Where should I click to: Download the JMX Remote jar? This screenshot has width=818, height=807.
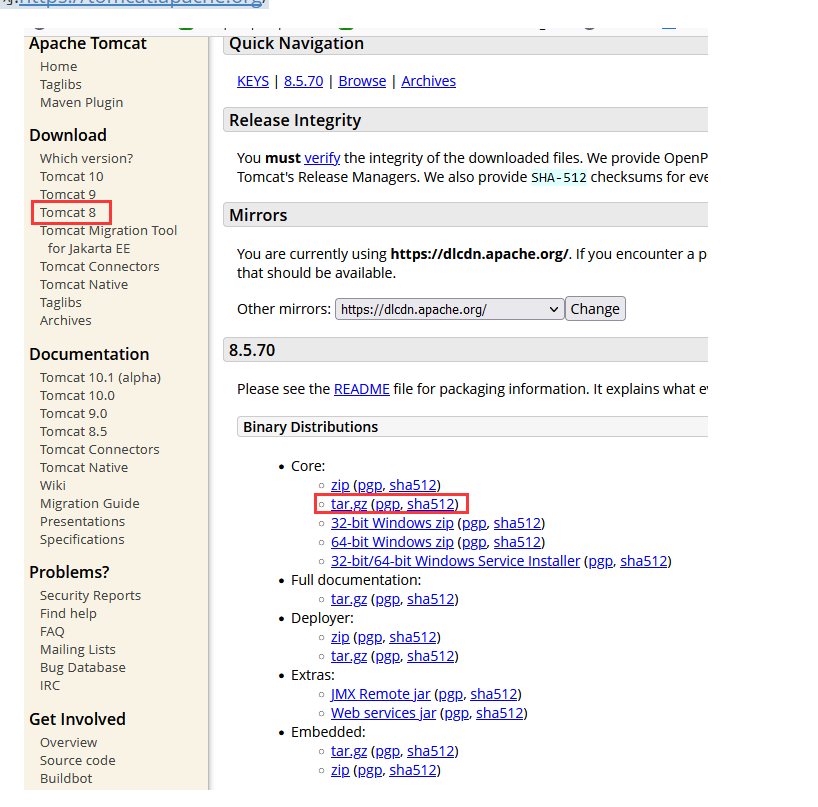[380, 694]
